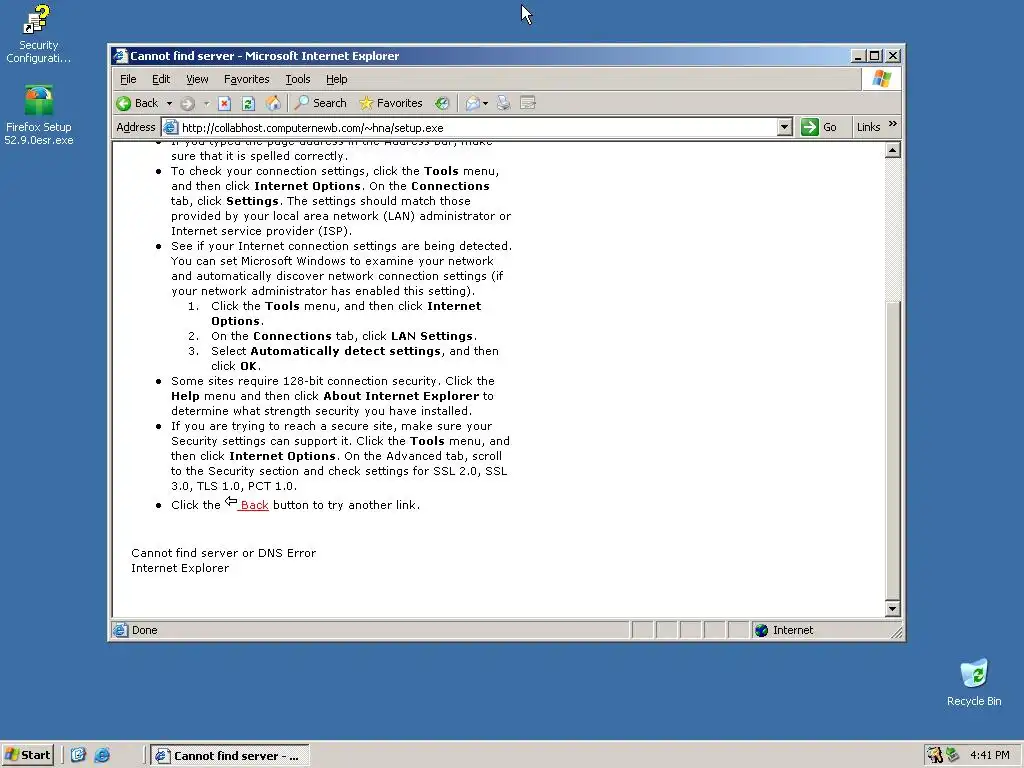Image resolution: width=1024 pixels, height=768 pixels.
Task: Click the vertical scrollbar thumb
Action: tap(893, 450)
